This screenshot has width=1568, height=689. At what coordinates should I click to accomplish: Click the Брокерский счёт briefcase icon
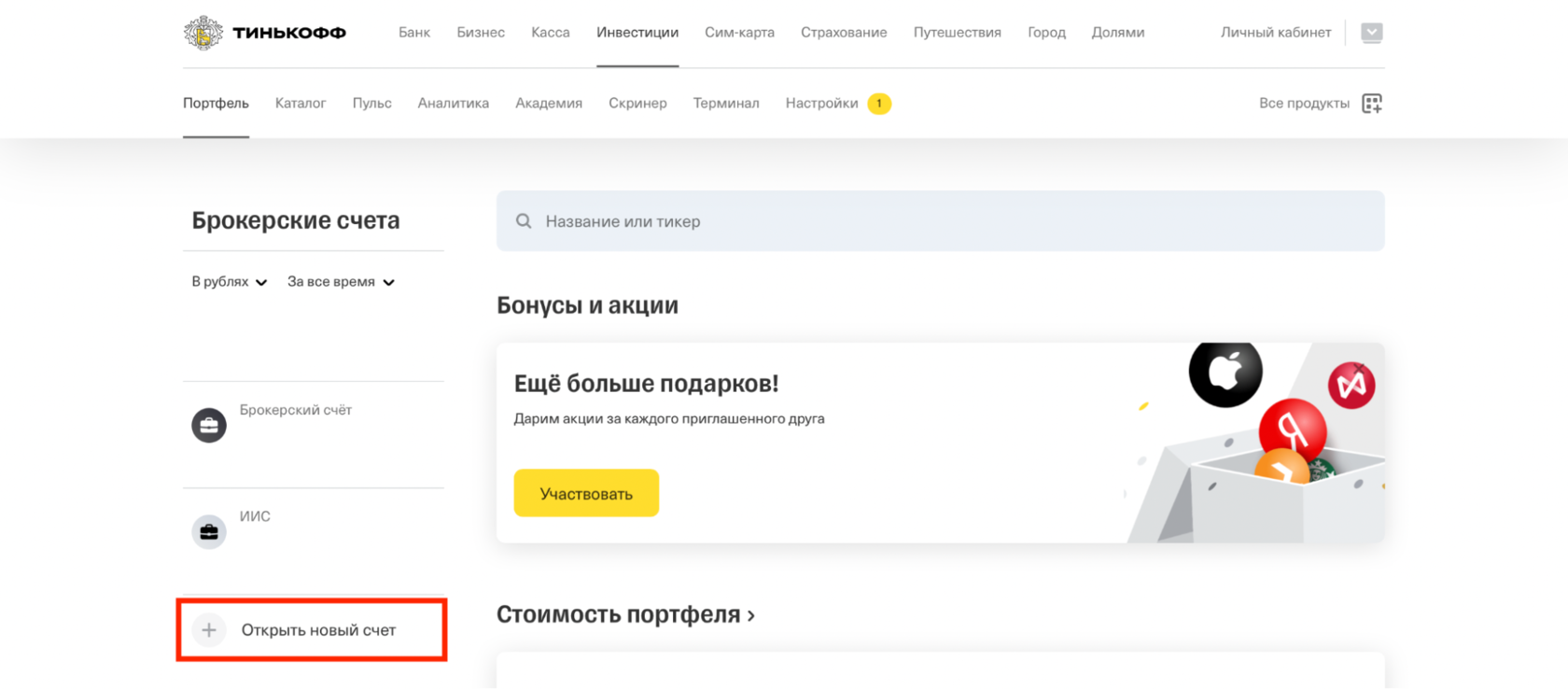209,426
